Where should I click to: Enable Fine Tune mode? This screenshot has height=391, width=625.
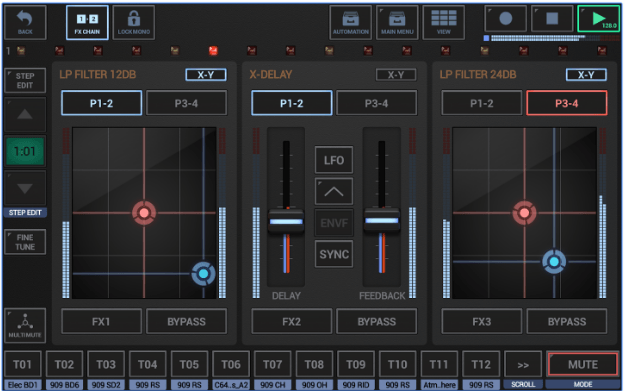[25, 242]
